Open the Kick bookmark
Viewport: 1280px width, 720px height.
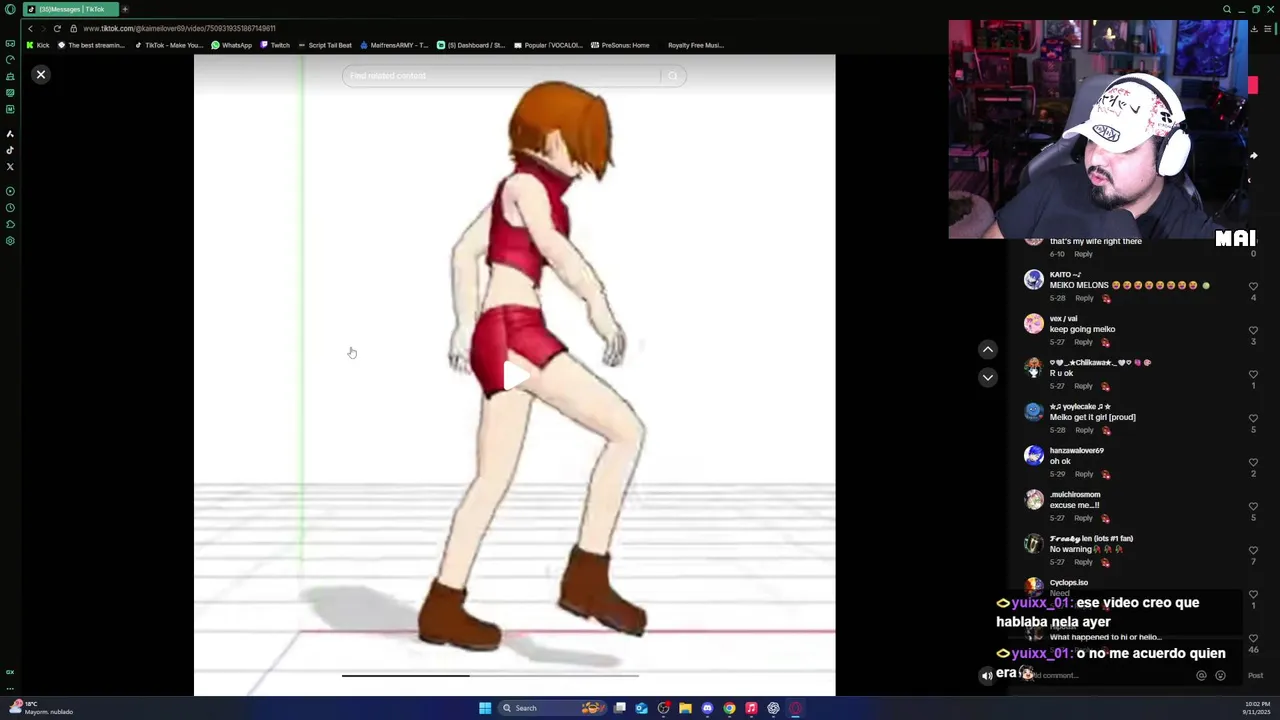click(x=38, y=45)
